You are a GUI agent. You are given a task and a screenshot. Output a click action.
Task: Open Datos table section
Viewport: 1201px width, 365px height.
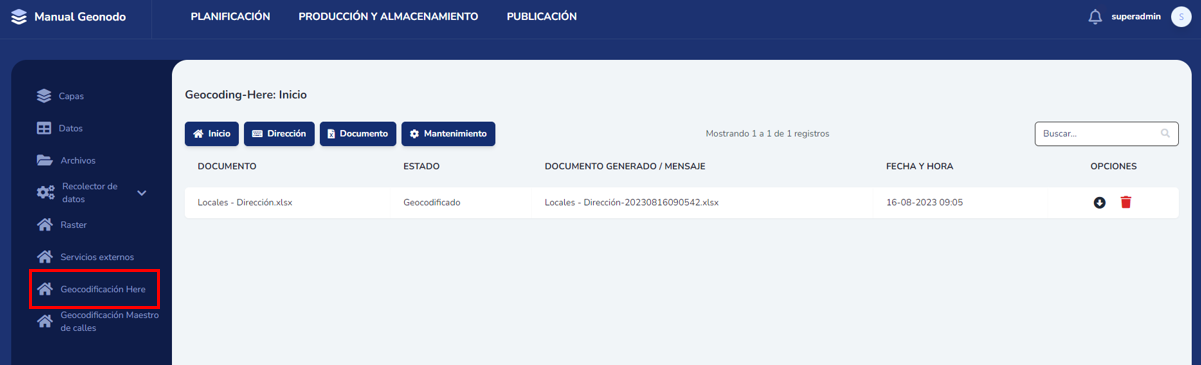tap(70, 128)
